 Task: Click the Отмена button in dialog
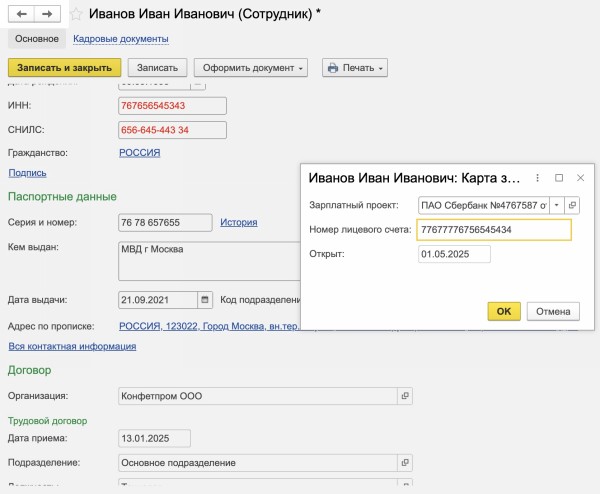click(553, 311)
